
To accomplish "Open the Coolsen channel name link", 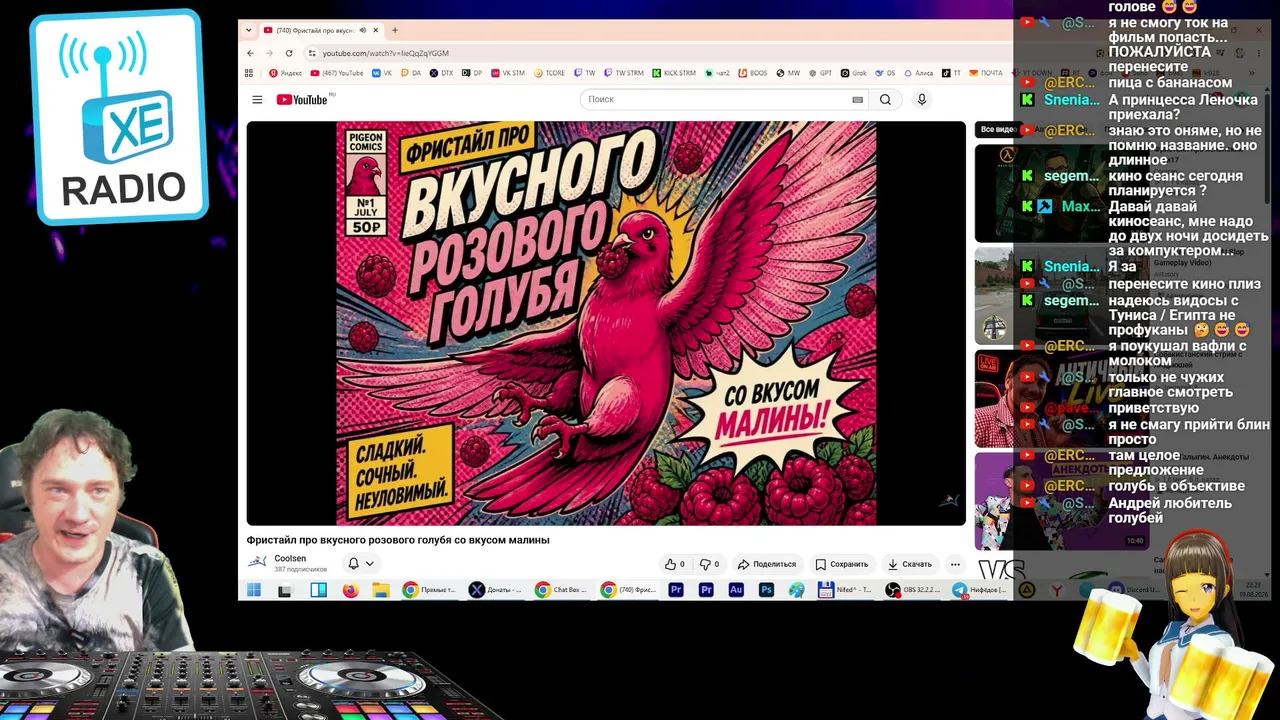I will pyautogui.click(x=290, y=558).
